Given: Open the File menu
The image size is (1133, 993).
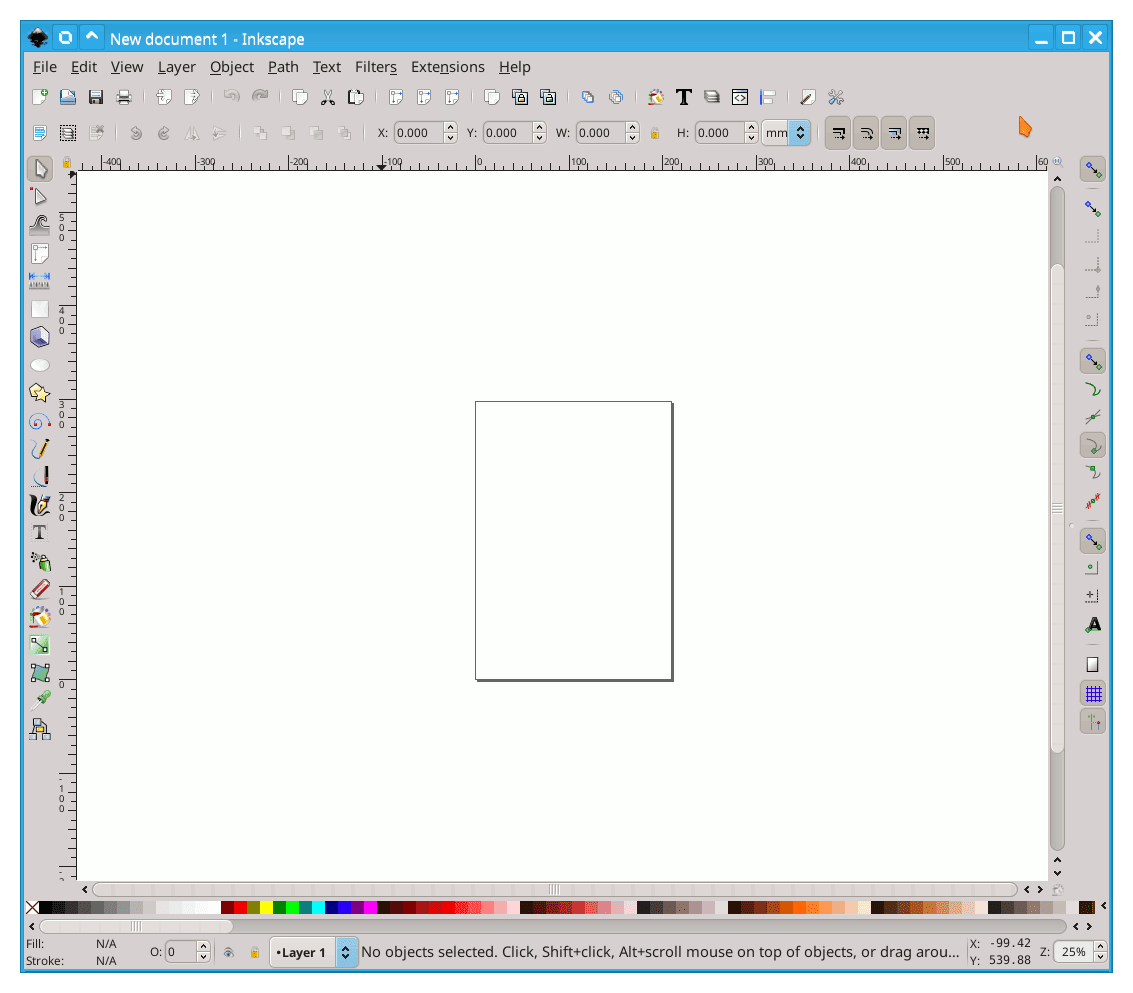Looking at the screenshot, I should [45, 67].
